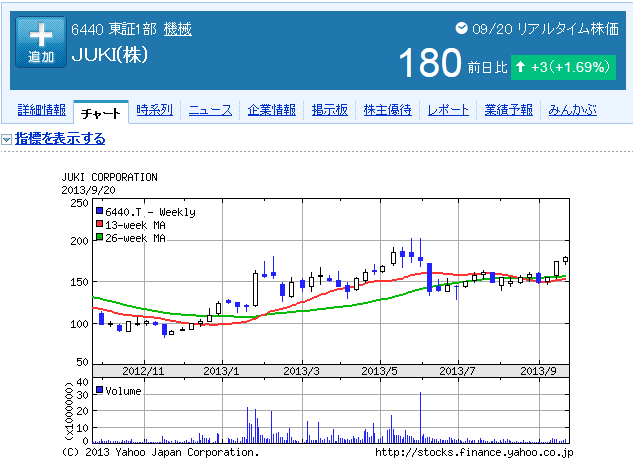Click the blue Volume legend swatch
The width and height of the screenshot is (633, 462).
99,390
